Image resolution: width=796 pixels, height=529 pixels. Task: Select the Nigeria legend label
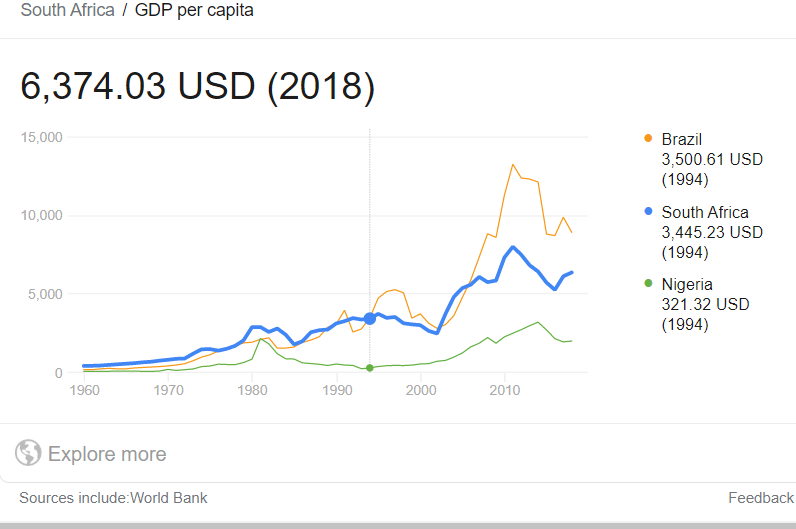coord(687,284)
